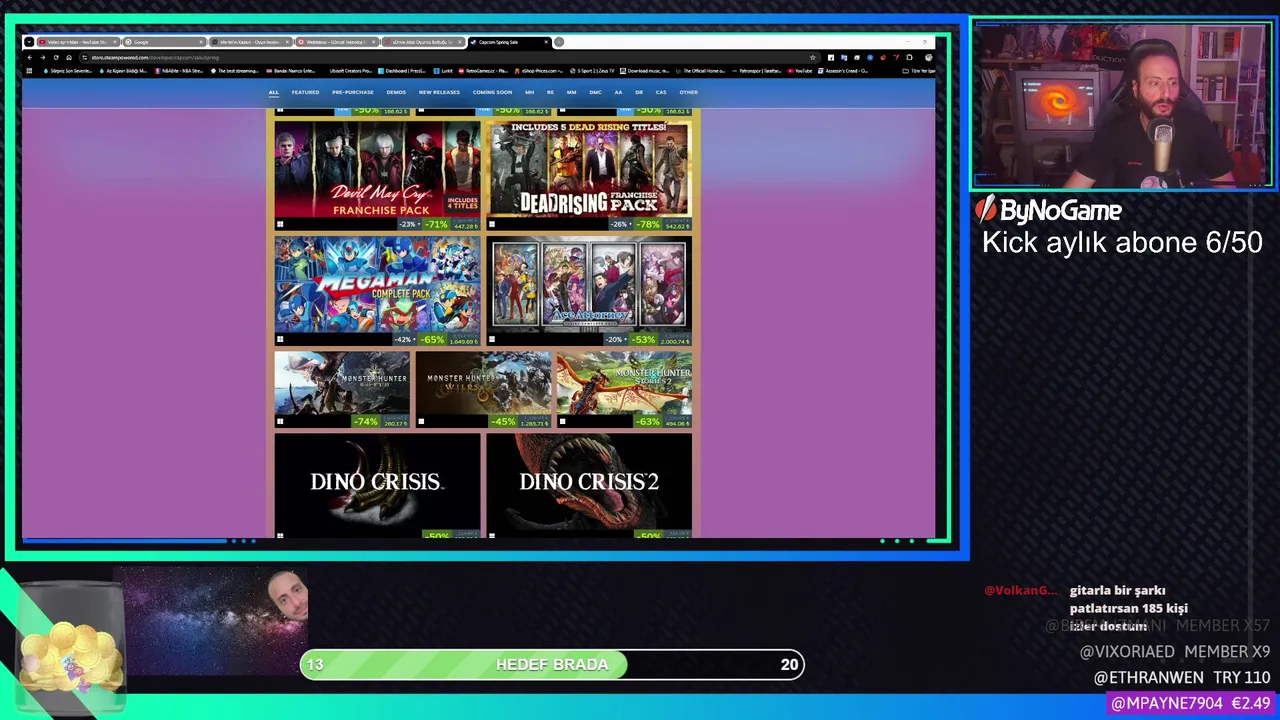Select the DEMOS filter tab
Image resolution: width=1280 pixels, height=720 pixels.
click(396, 92)
